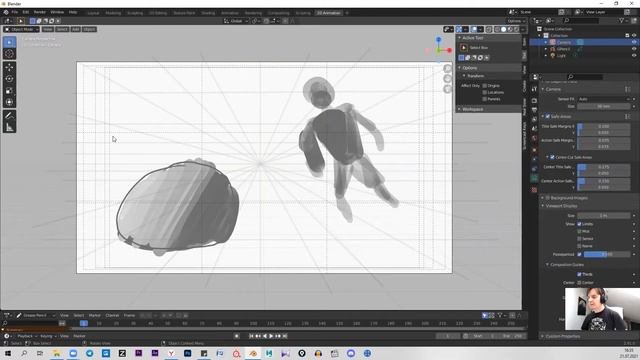
Task: Click the Windows Start button
Action: pos(8,353)
